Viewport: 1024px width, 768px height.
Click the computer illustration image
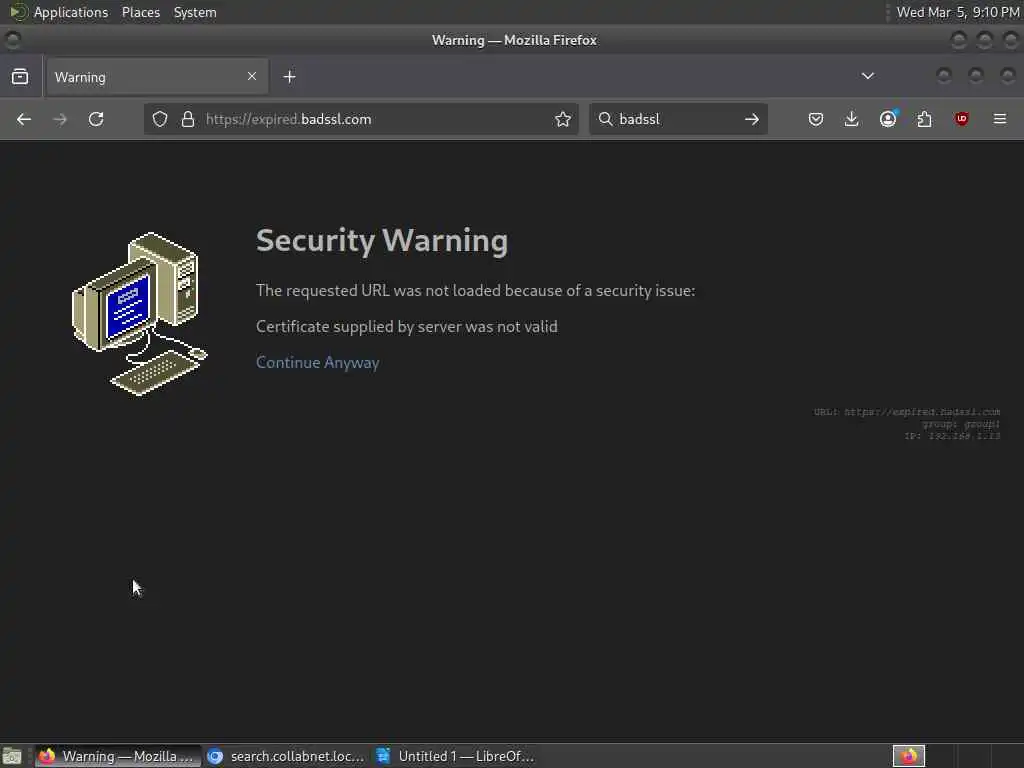(139, 314)
